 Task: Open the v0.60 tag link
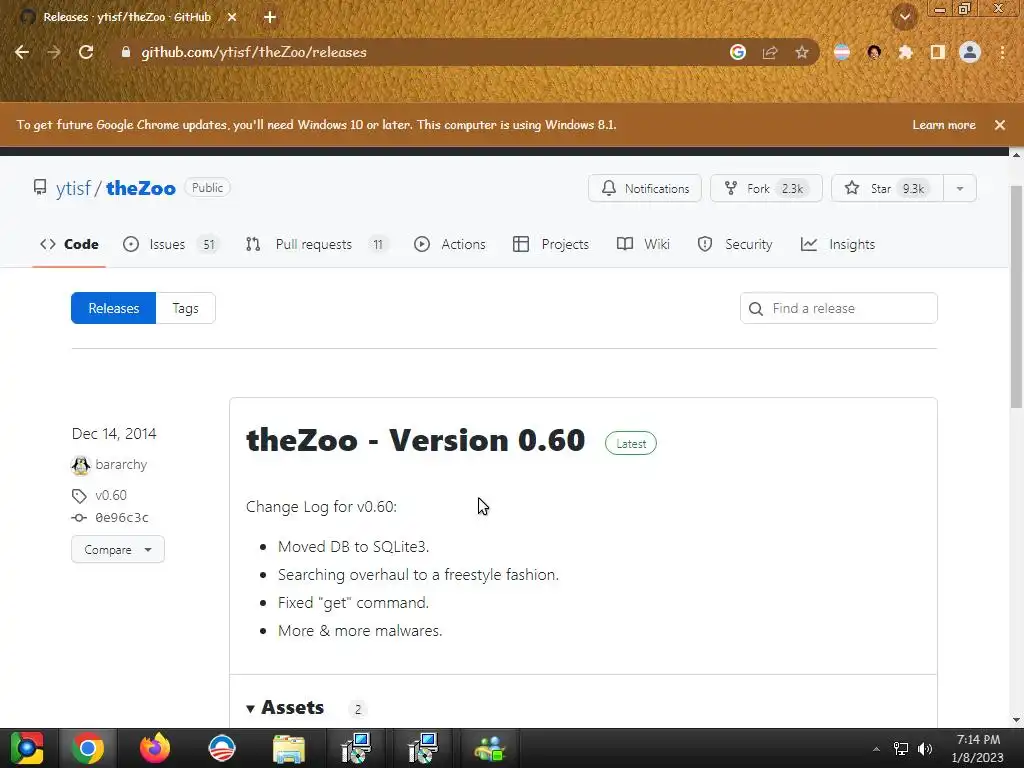point(111,495)
